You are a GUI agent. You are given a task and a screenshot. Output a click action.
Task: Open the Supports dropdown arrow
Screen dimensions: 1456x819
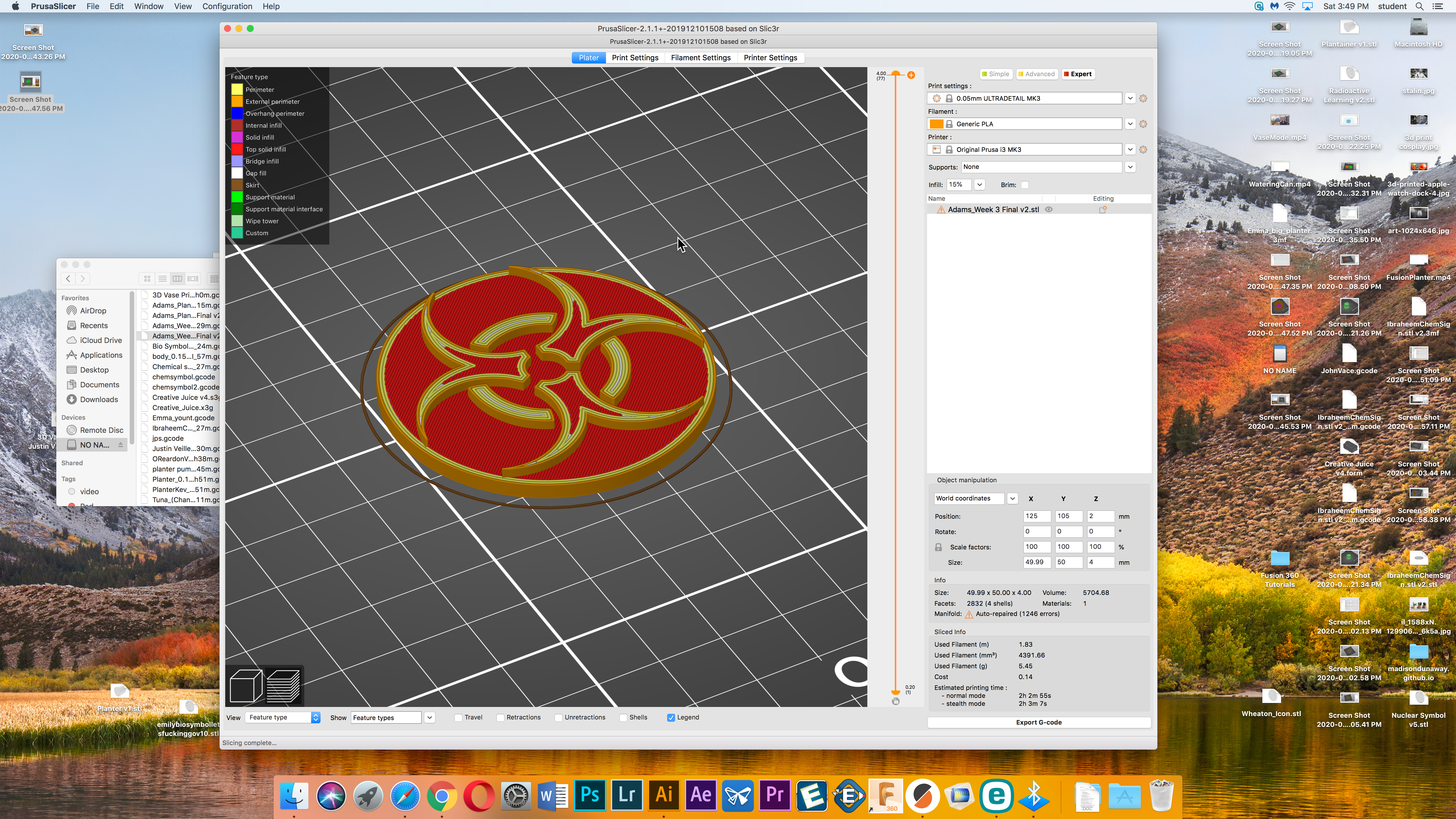pos(1130,167)
